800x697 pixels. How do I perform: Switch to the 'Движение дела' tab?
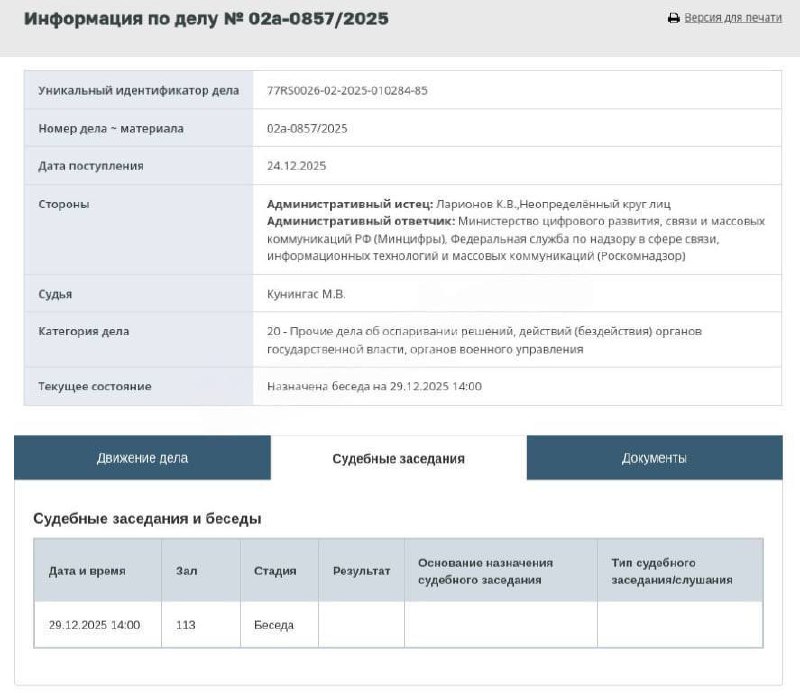click(142, 458)
